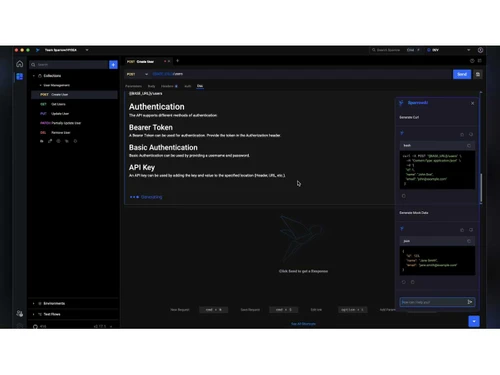500x375 pixels.
Task: Click the documentation vertical scrollbar thumb
Action: tap(481, 188)
